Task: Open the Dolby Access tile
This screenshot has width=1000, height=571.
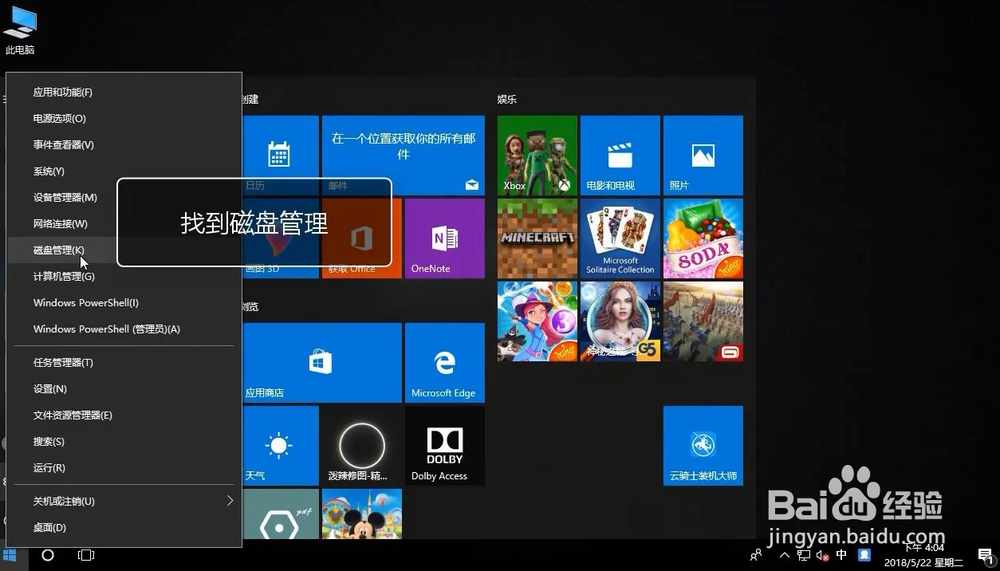Action: (445, 445)
